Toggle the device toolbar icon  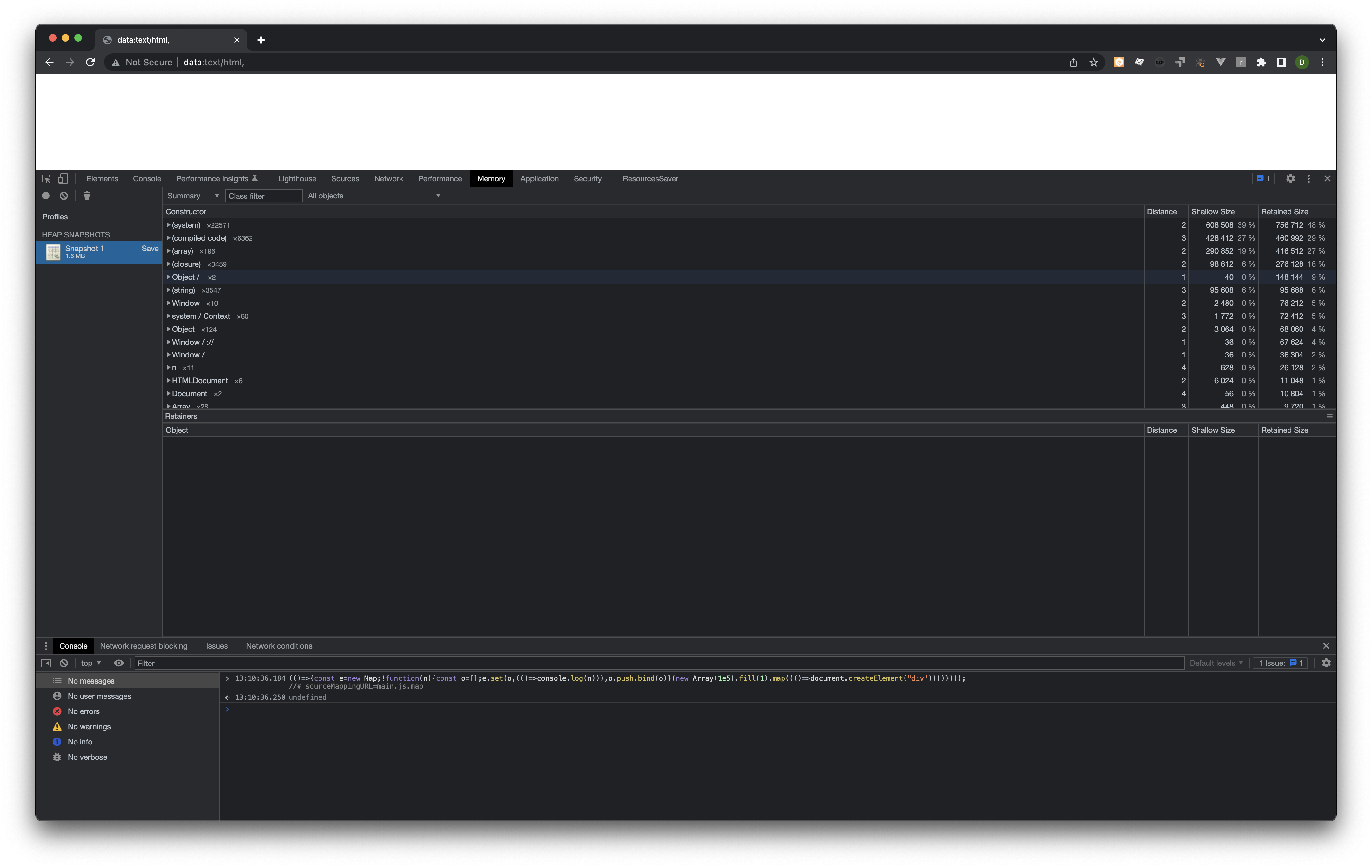pyautogui.click(x=63, y=178)
